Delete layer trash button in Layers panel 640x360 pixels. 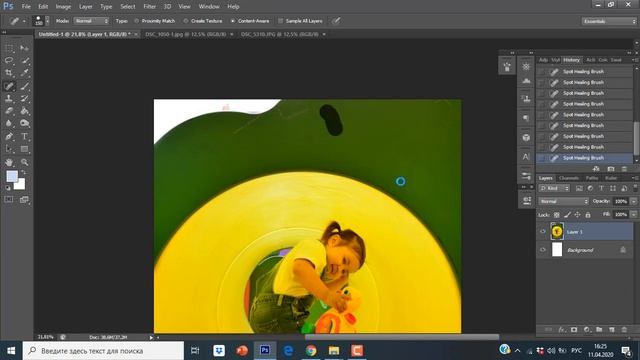pyautogui.click(x=624, y=329)
